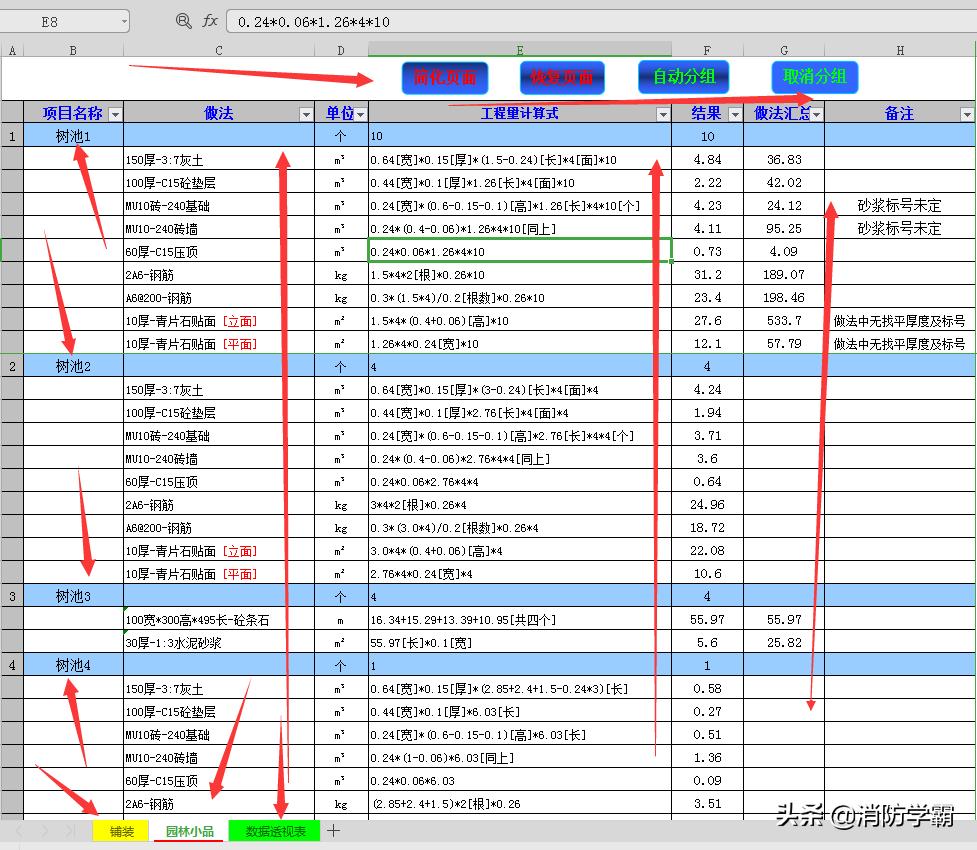Switch to the 数据透视表 sheet tab
The height and width of the screenshot is (850, 977).
[274, 830]
